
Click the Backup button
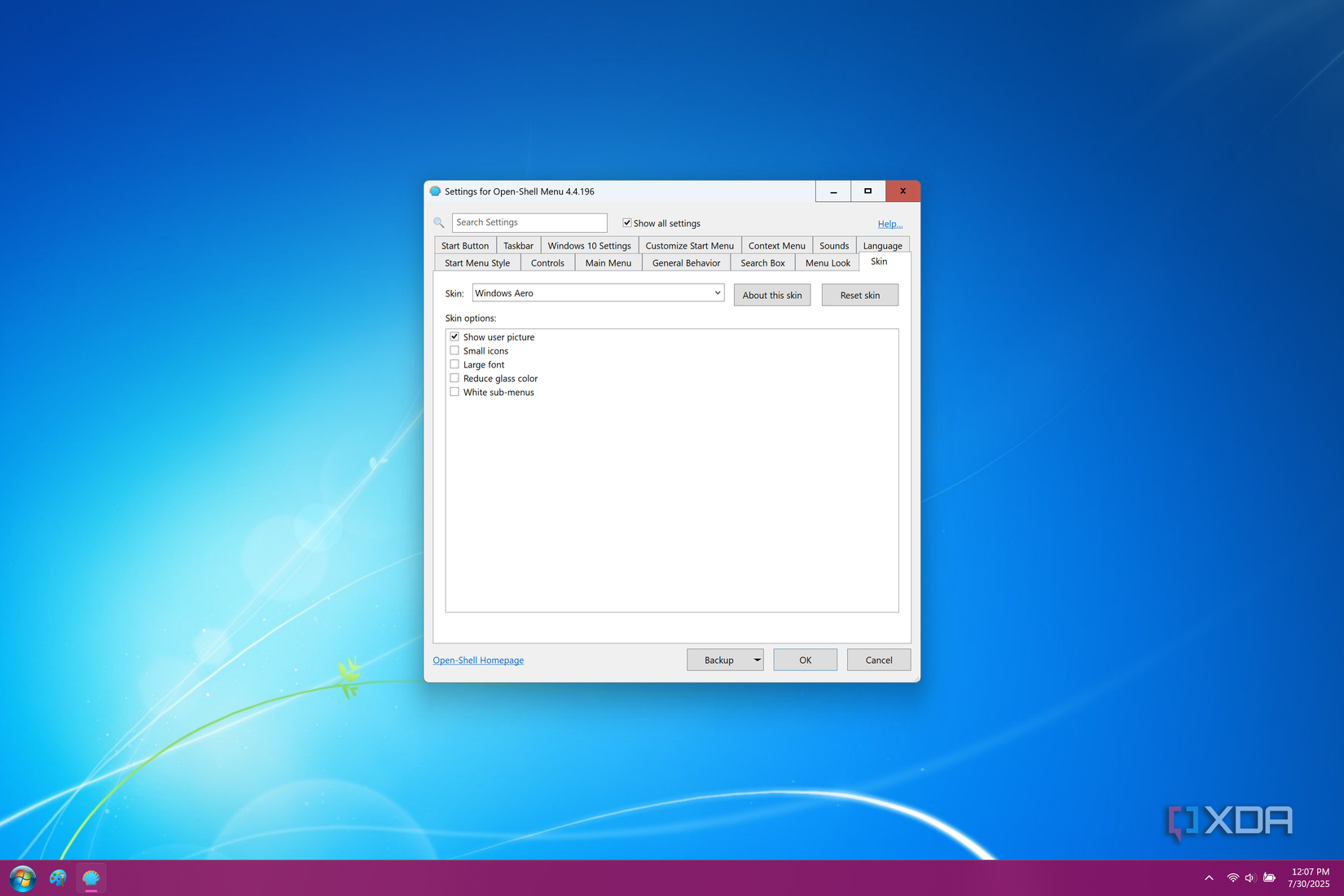(x=718, y=660)
